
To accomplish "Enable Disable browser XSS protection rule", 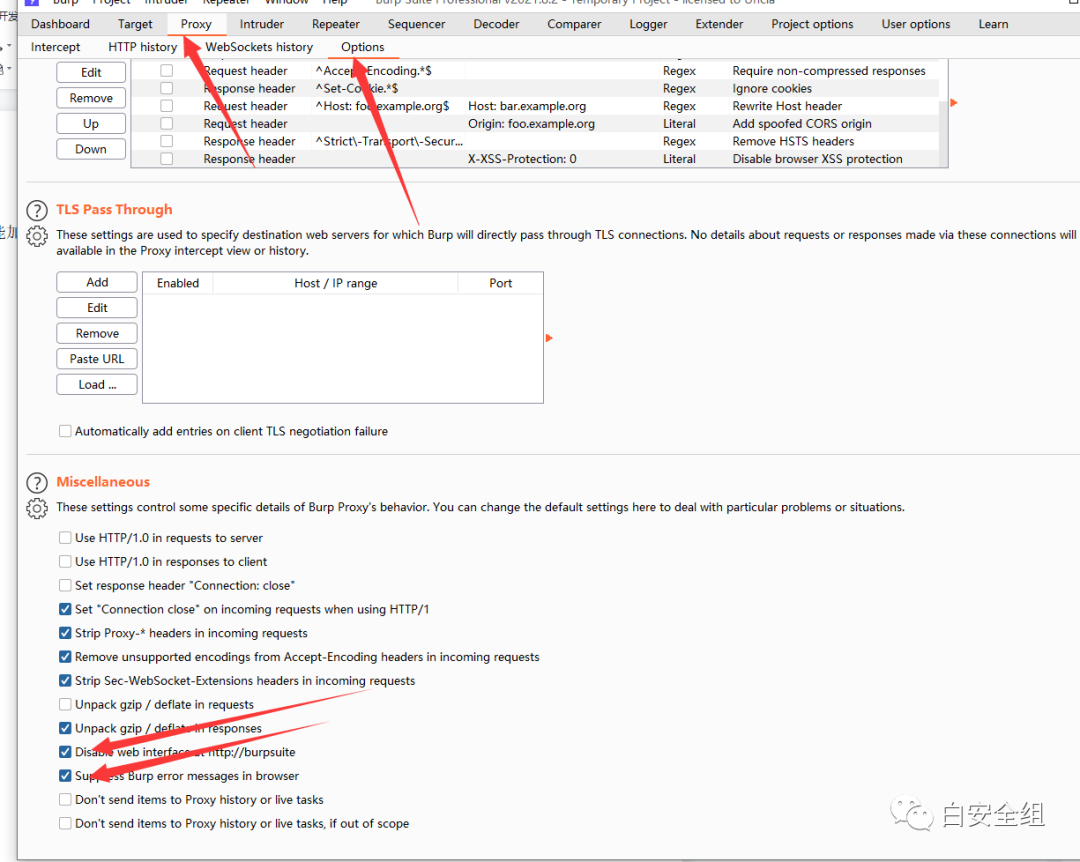I will pyautogui.click(x=167, y=158).
